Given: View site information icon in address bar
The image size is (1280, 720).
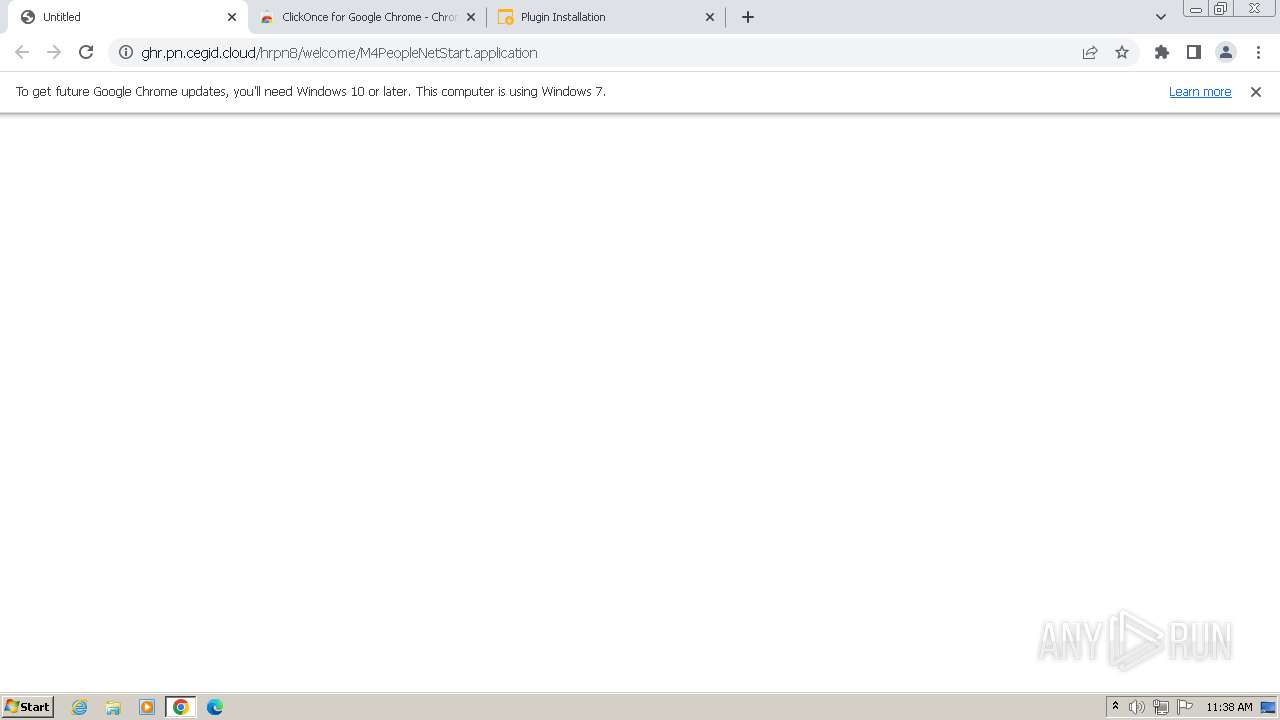Looking at the screenshot, I should tap(126, 52).
